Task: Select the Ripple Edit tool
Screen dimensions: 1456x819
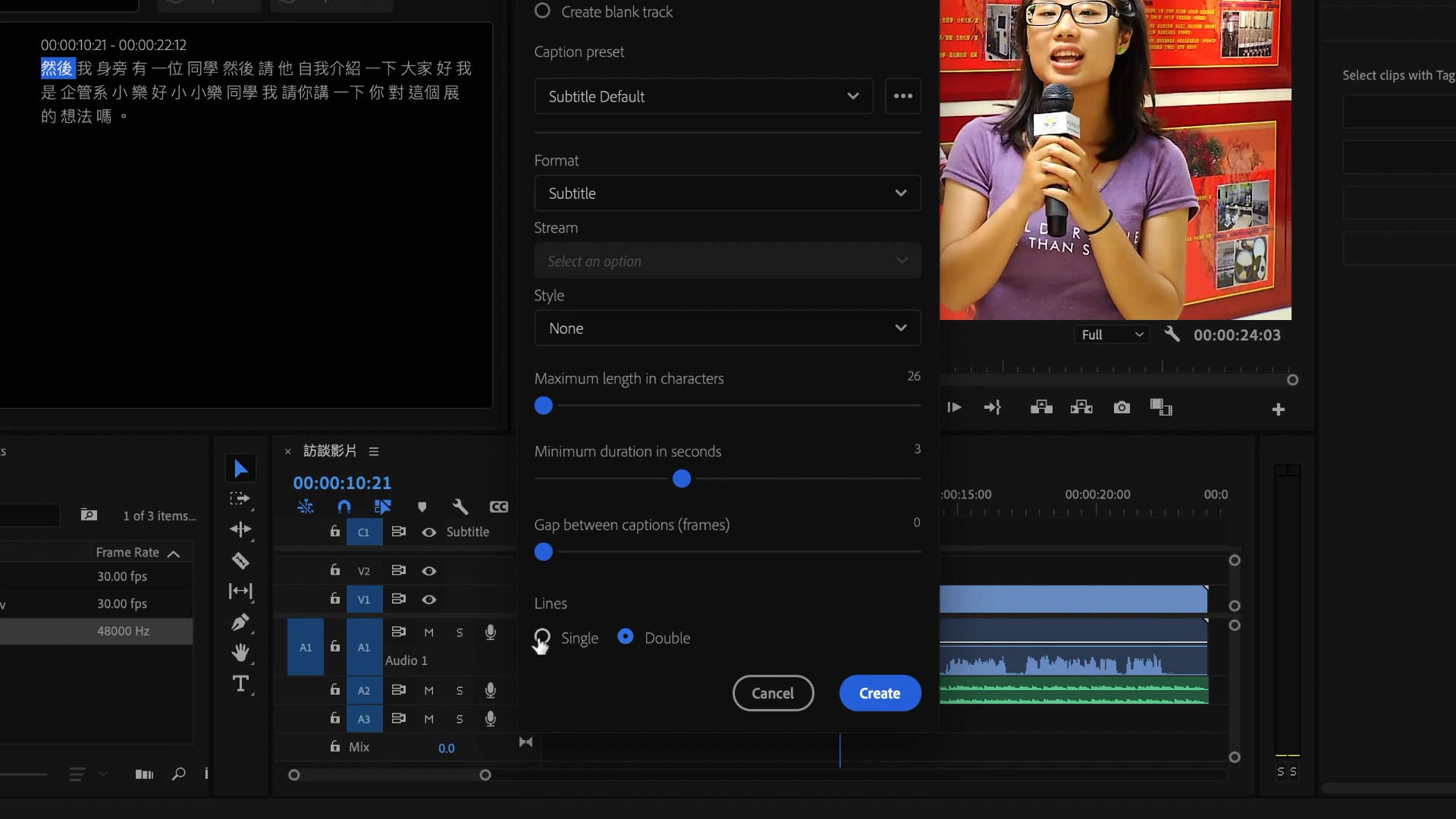Action: pos(240,530)
